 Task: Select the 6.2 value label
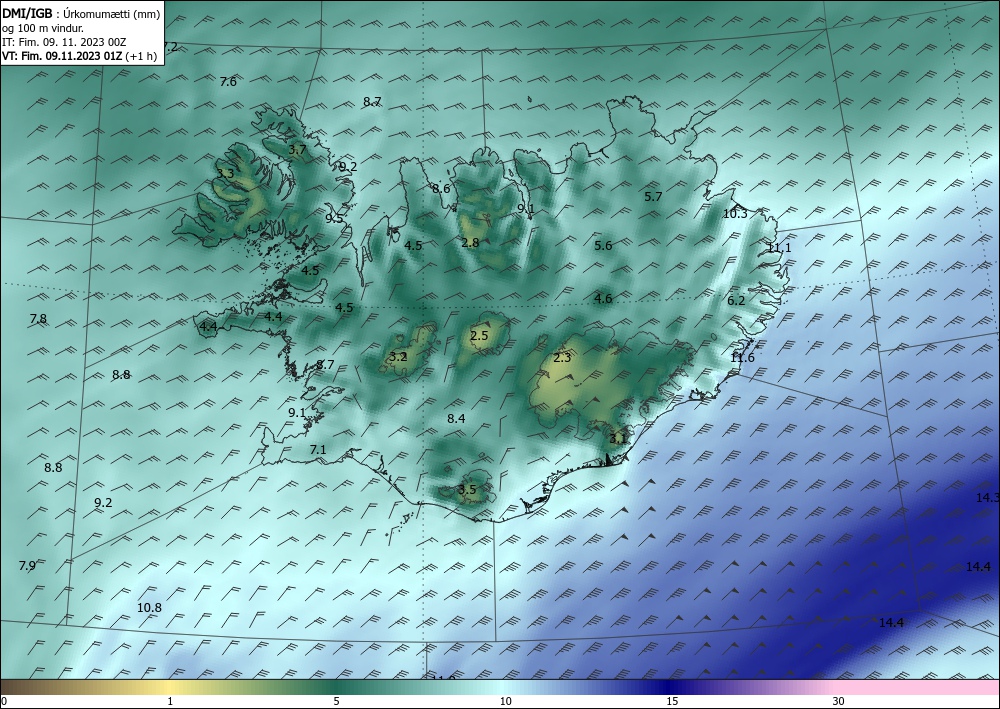pos(736,300)
